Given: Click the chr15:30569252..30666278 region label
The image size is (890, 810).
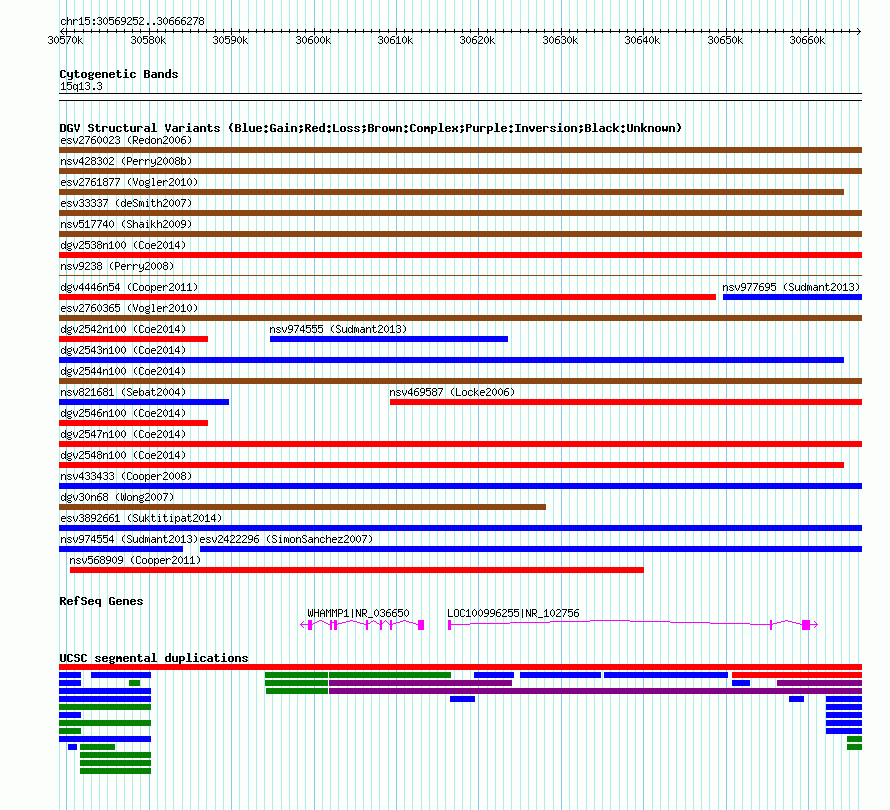Looking at the screenshot, I should click(x=132, y=21).
